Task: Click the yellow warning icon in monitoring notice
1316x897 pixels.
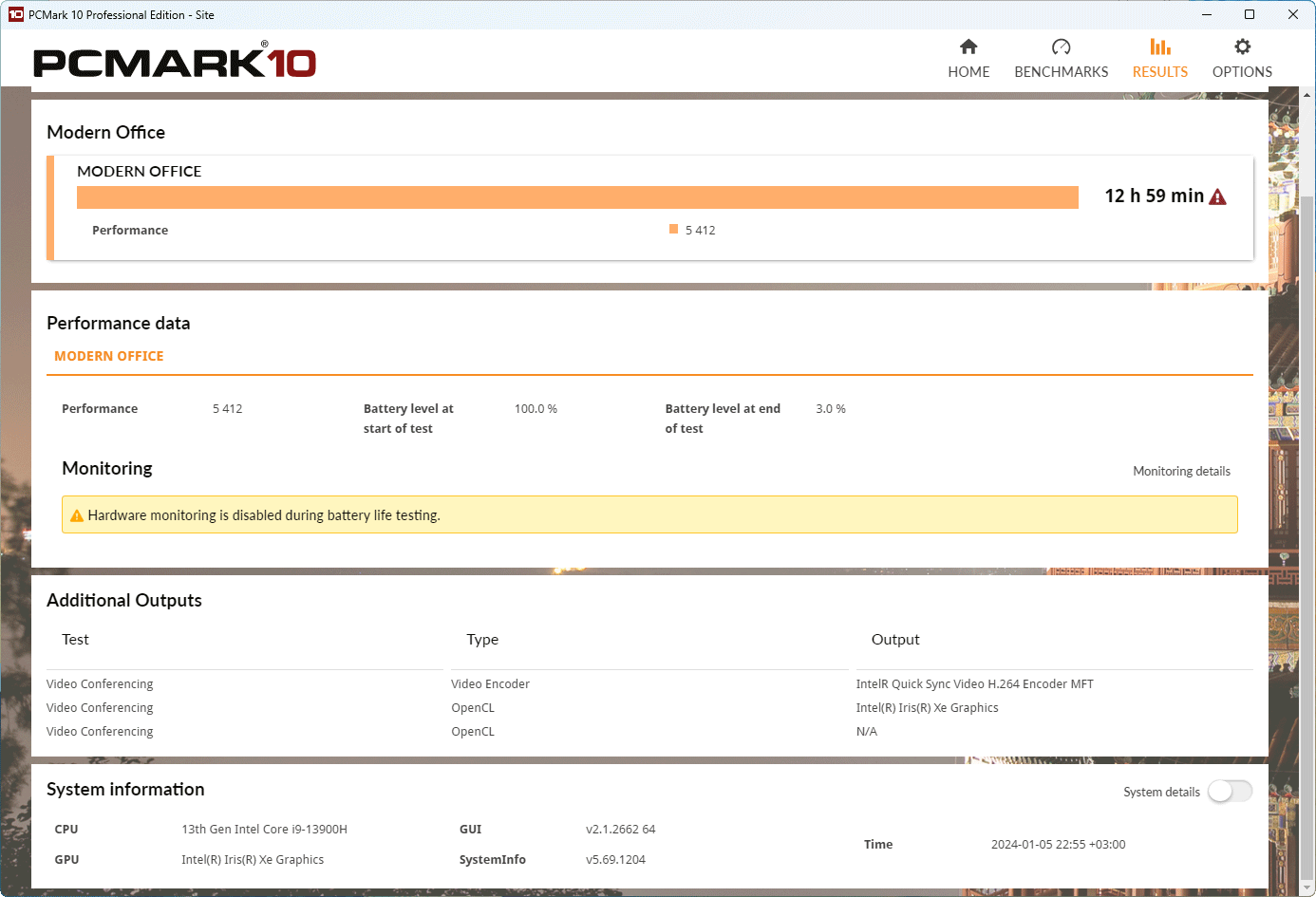Action: coord(77,515)
